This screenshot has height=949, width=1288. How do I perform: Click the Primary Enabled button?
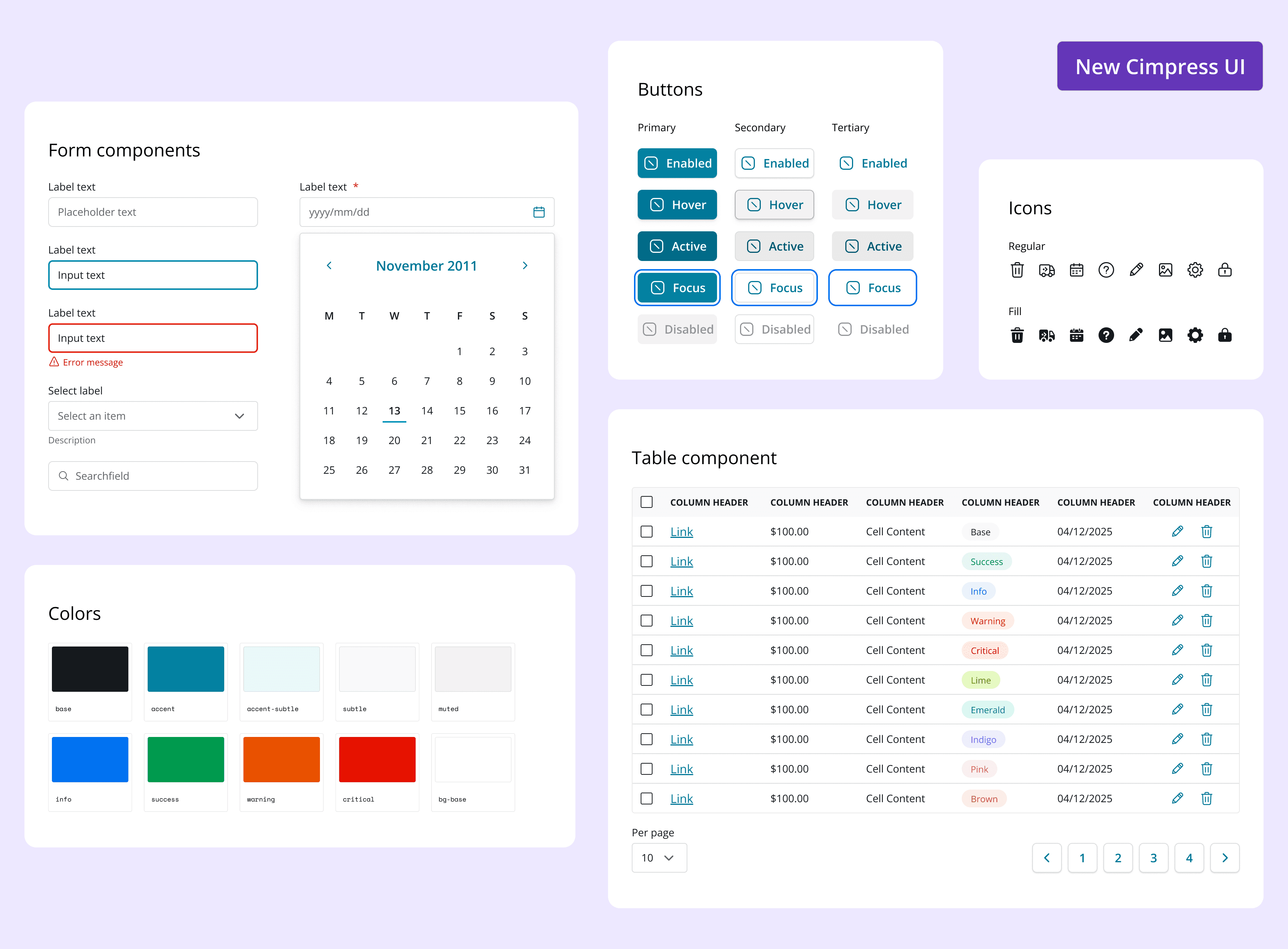point(677,163)
